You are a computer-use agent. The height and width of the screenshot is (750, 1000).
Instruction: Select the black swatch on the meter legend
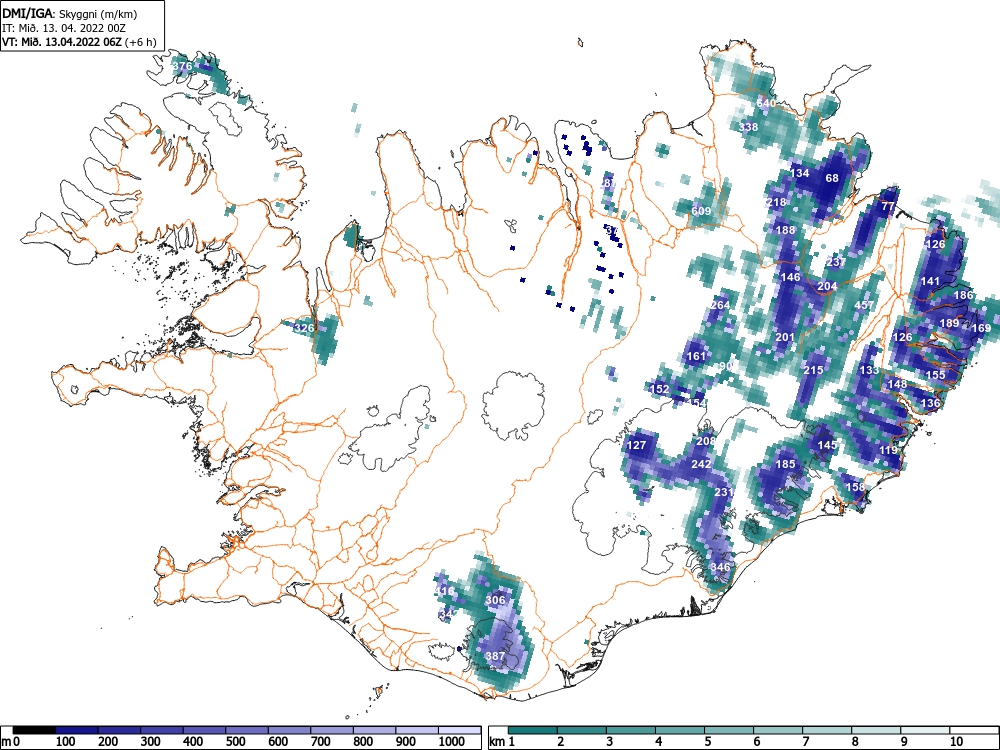(34, 730)
